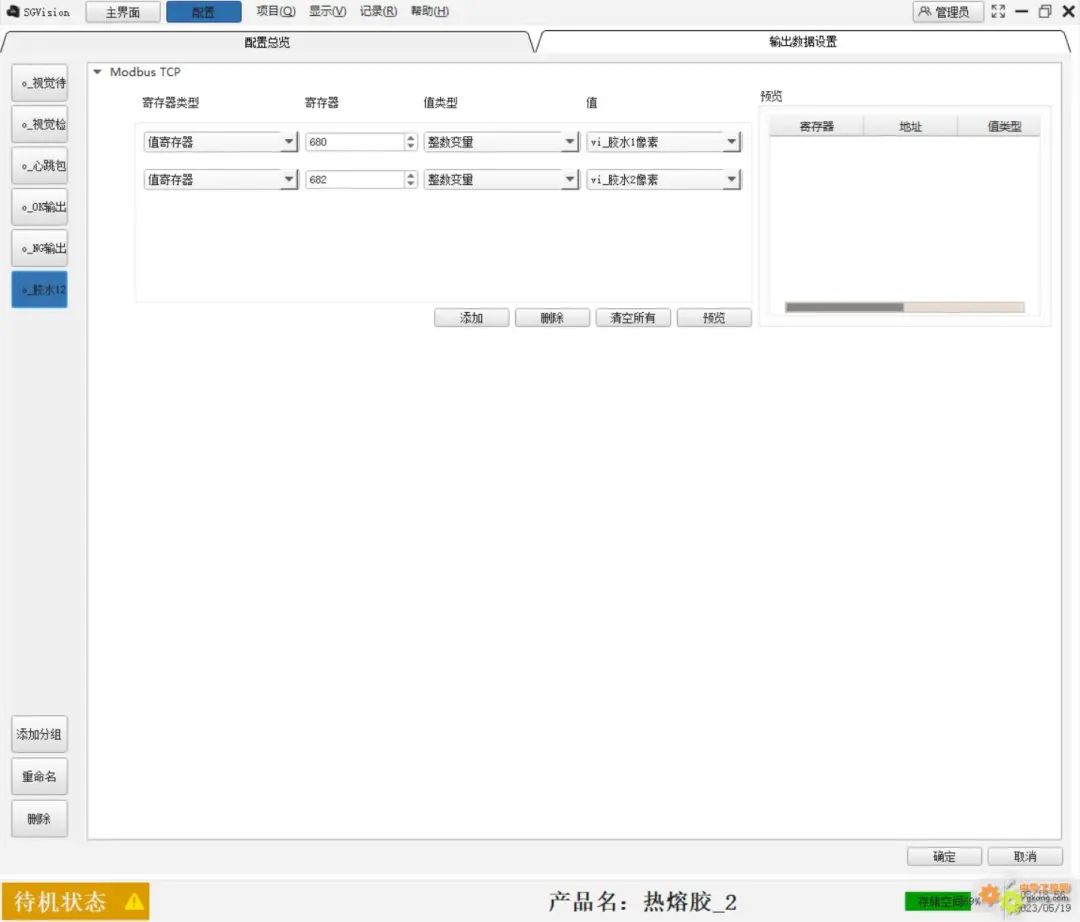Click the 清空所有 button to clear all
Image resolution: width=1080 pixels, height=922 pixels.
pos(632,317)
